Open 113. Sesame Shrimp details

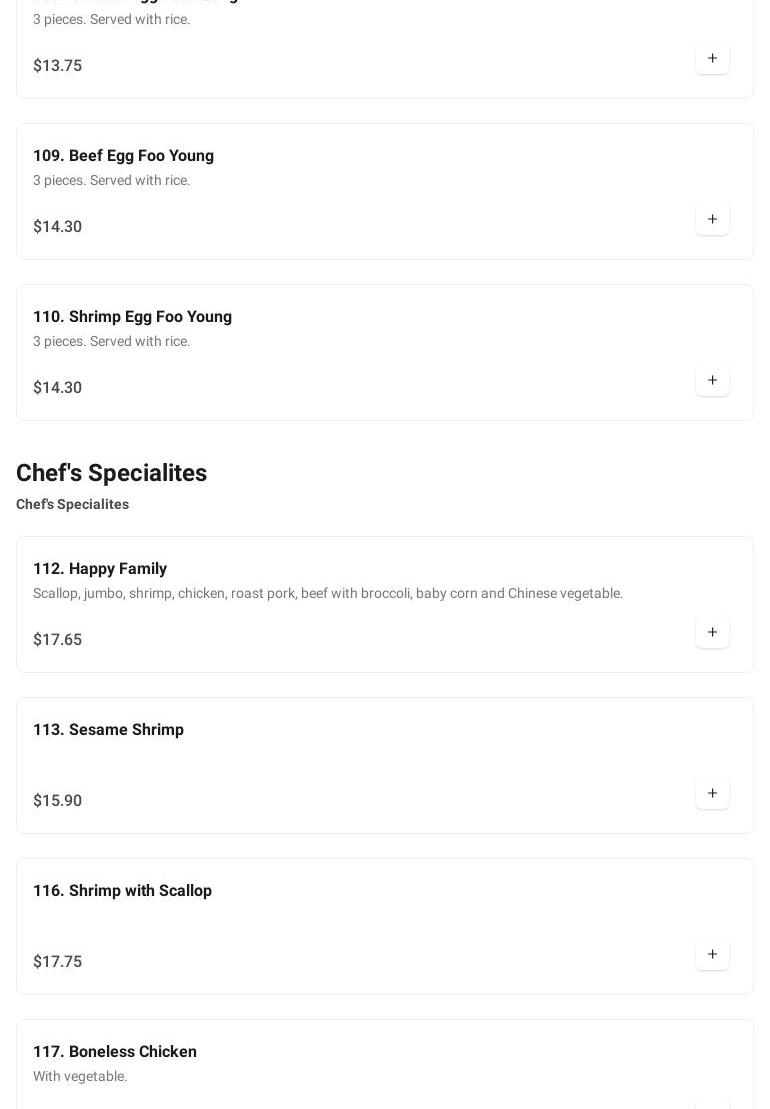click(108, 730)
